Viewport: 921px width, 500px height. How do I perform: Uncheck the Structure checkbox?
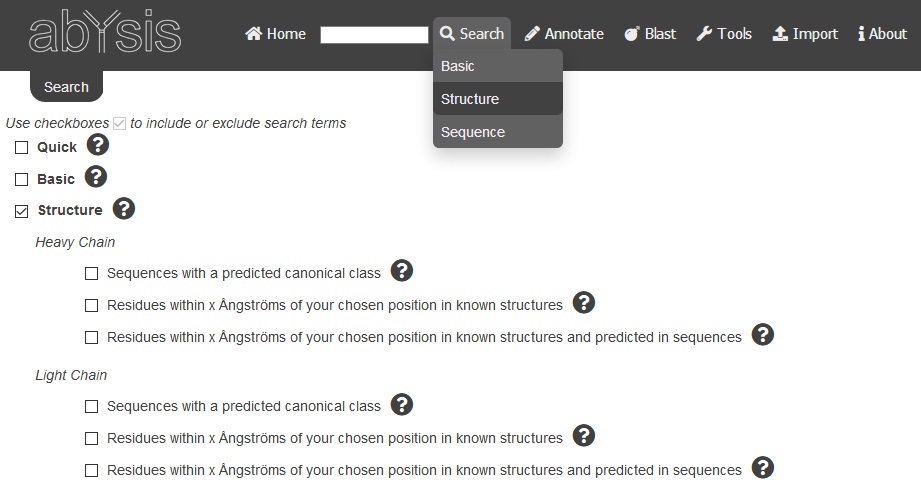(x=22, y=211)
